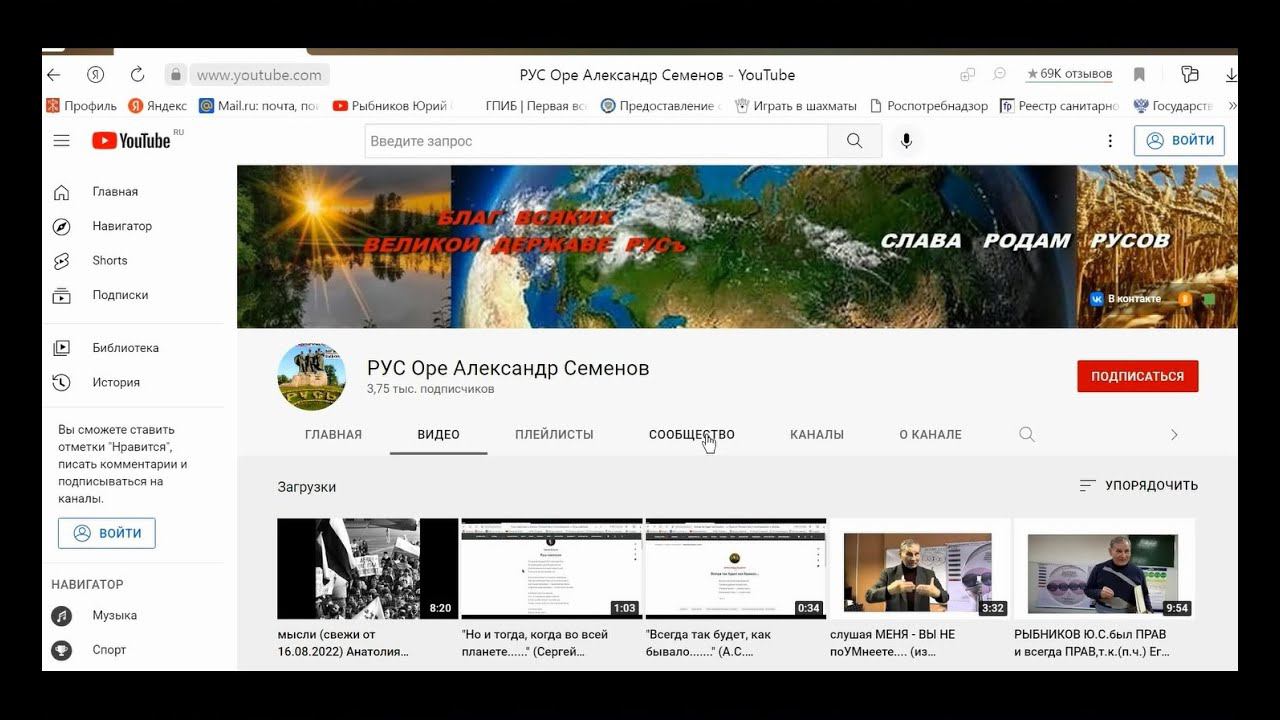Open the Mail.ru bookmark
This screenshot has height=720, width=1280.
pyautogui.click(x=259, y=105)
